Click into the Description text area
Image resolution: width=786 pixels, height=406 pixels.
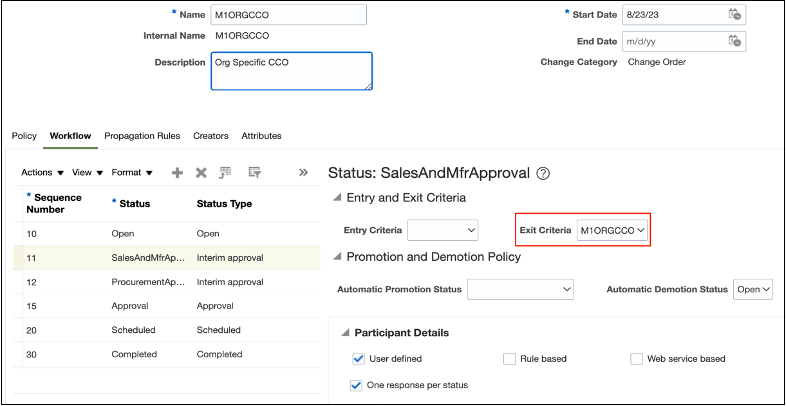[x=291, y=70]
